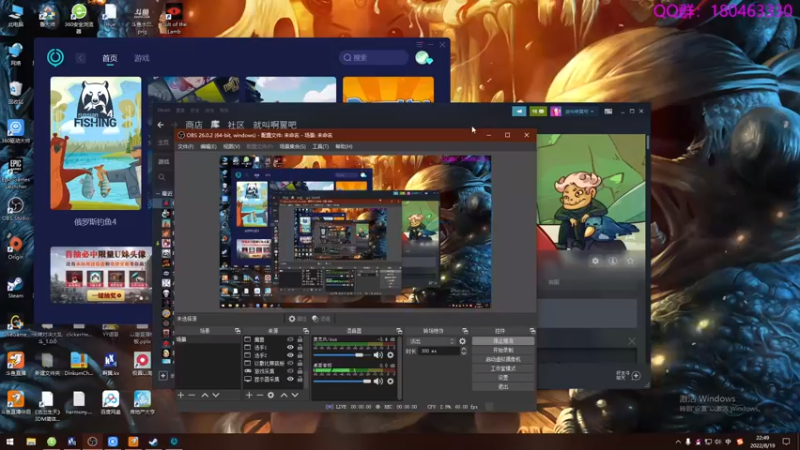Start the virtual camera in OBS
The image size is (800, 450).
click(503, 359)
